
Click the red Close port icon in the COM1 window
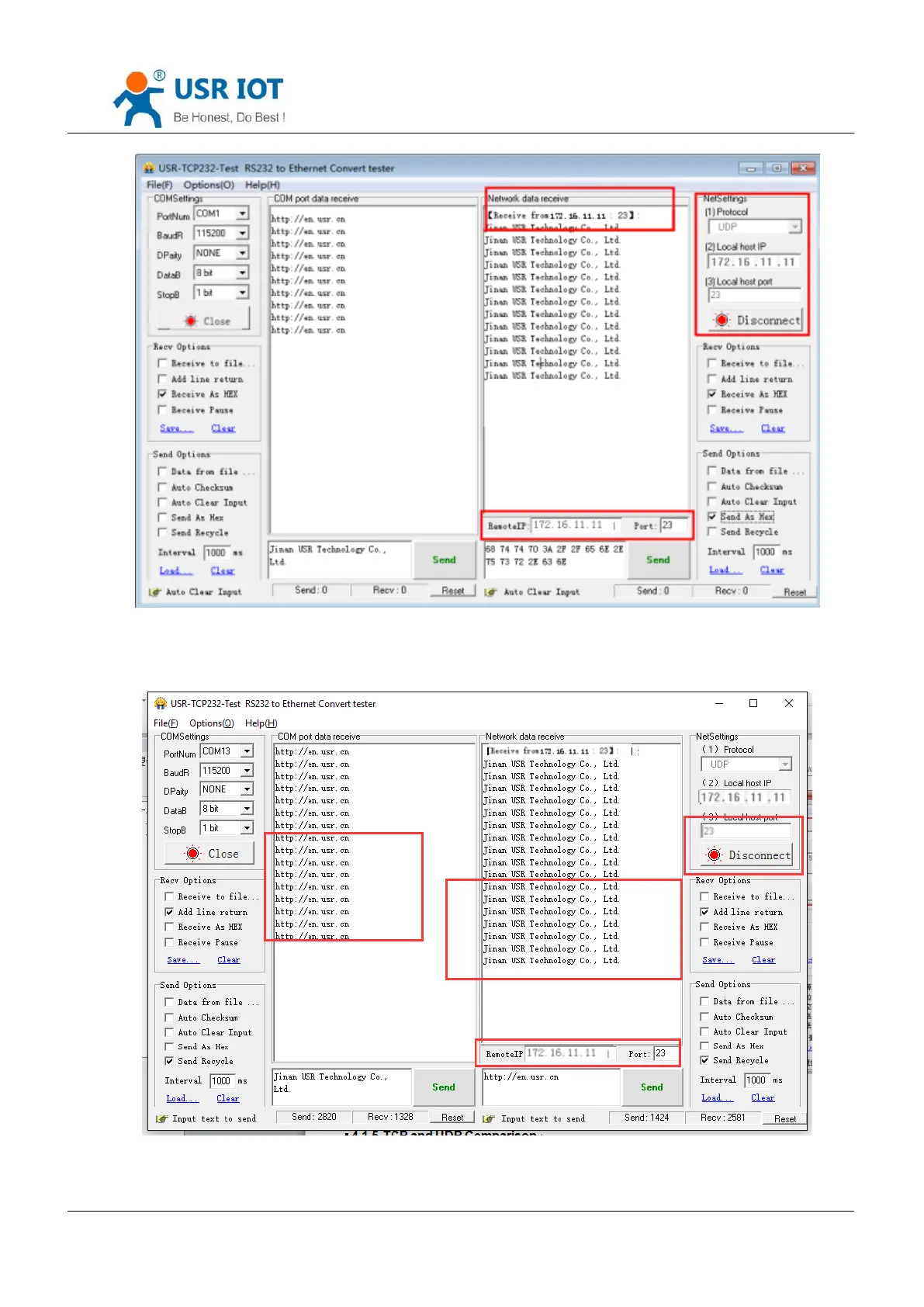[191, 321]
